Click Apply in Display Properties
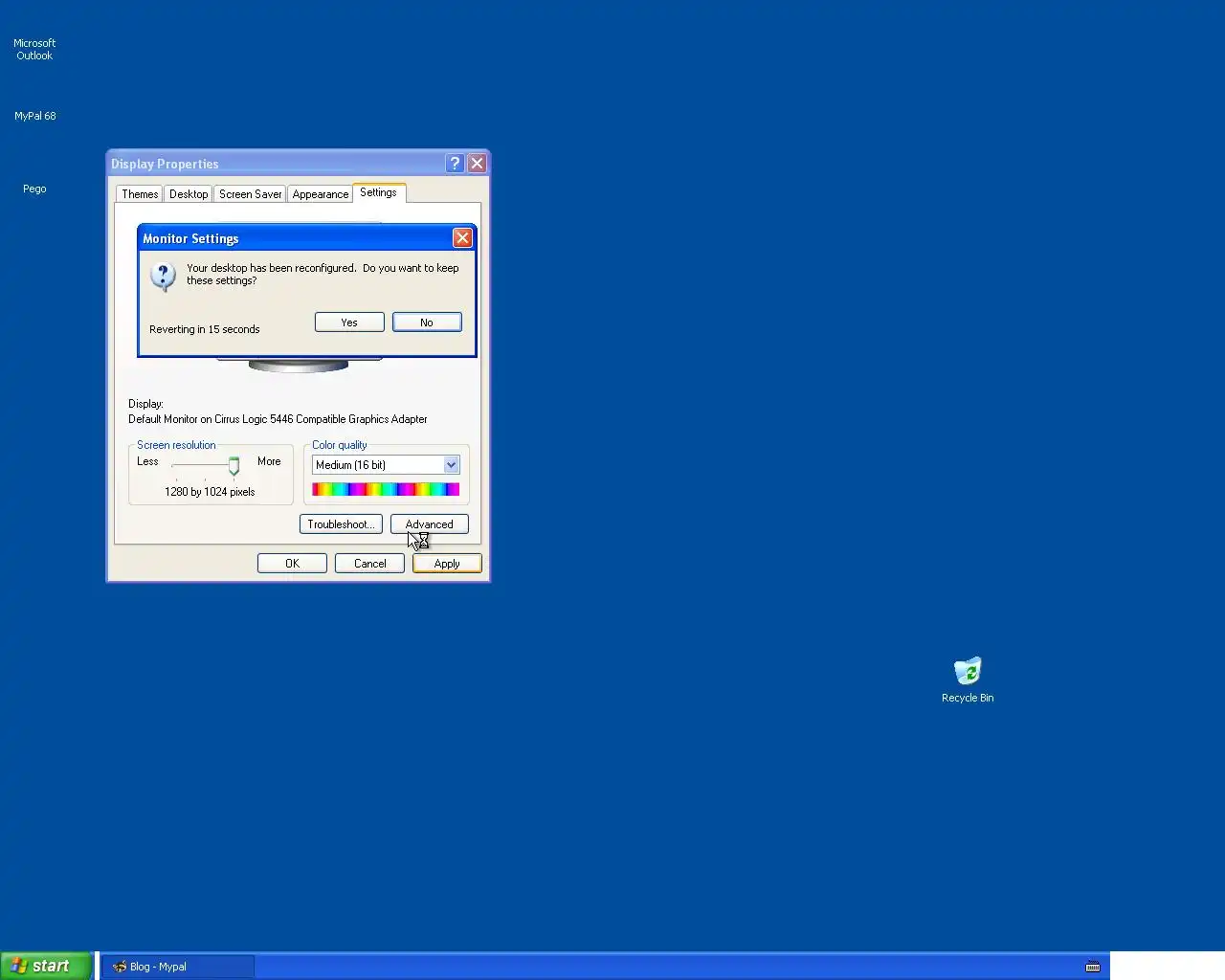Image resolution: width=1225 pixels, height=980 pixels. (x=447, y=564)
